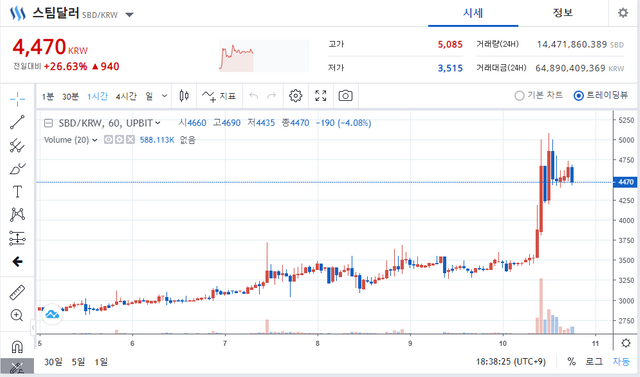640x377 pixels.
Task: Toggle the magnet mode icon
Action: [17, 347]
